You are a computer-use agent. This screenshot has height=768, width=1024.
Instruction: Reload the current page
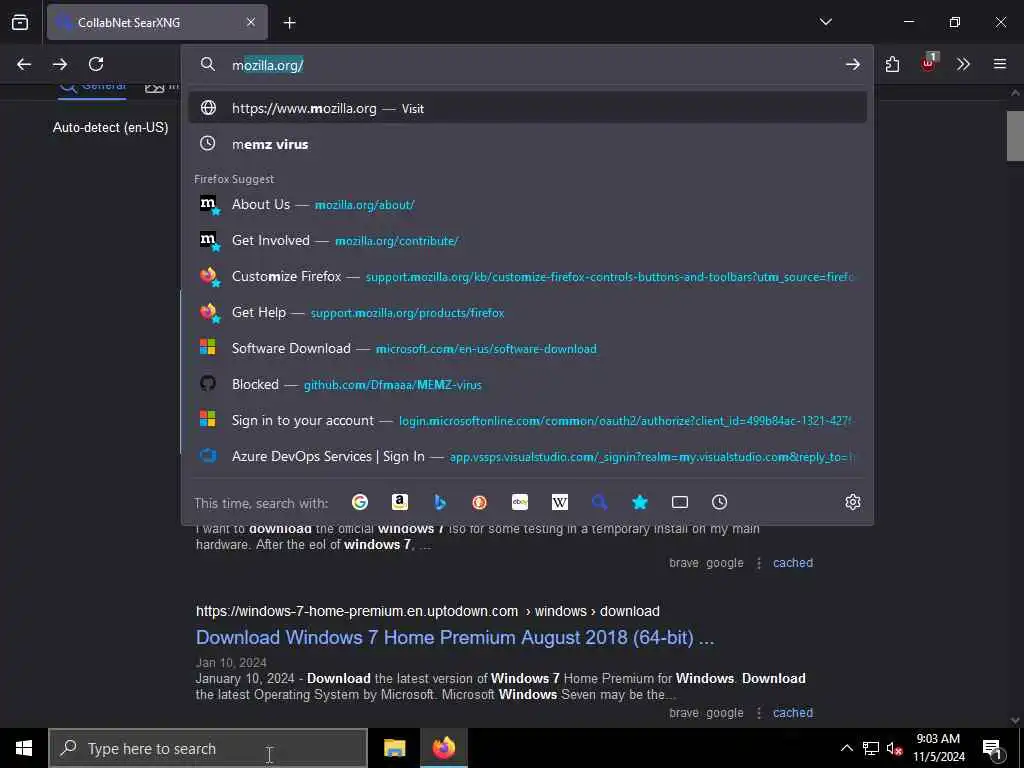coord(96,64)
